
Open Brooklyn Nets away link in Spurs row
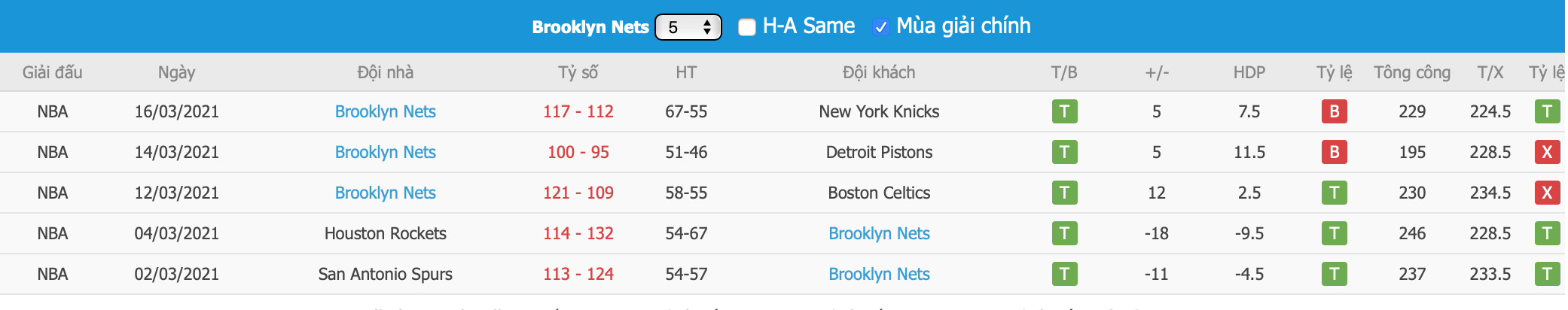(x=879, y=274)
